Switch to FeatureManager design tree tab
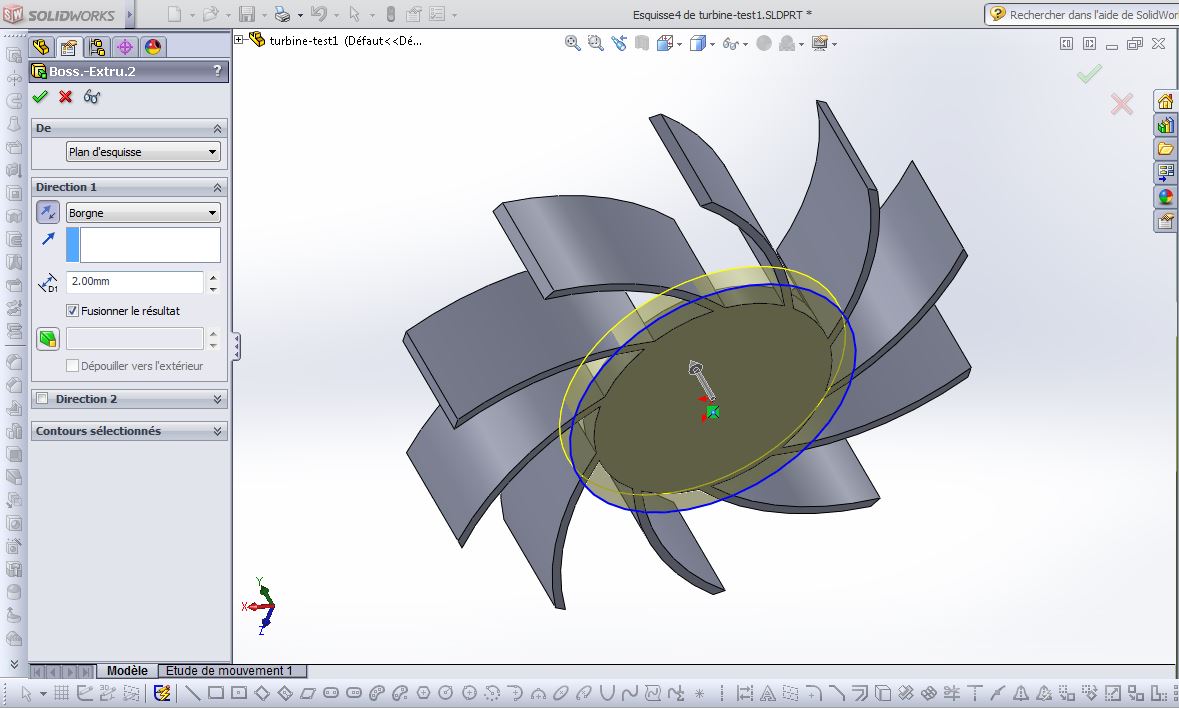The height and width of the screenshot is (709, 1179). (41, 47)
